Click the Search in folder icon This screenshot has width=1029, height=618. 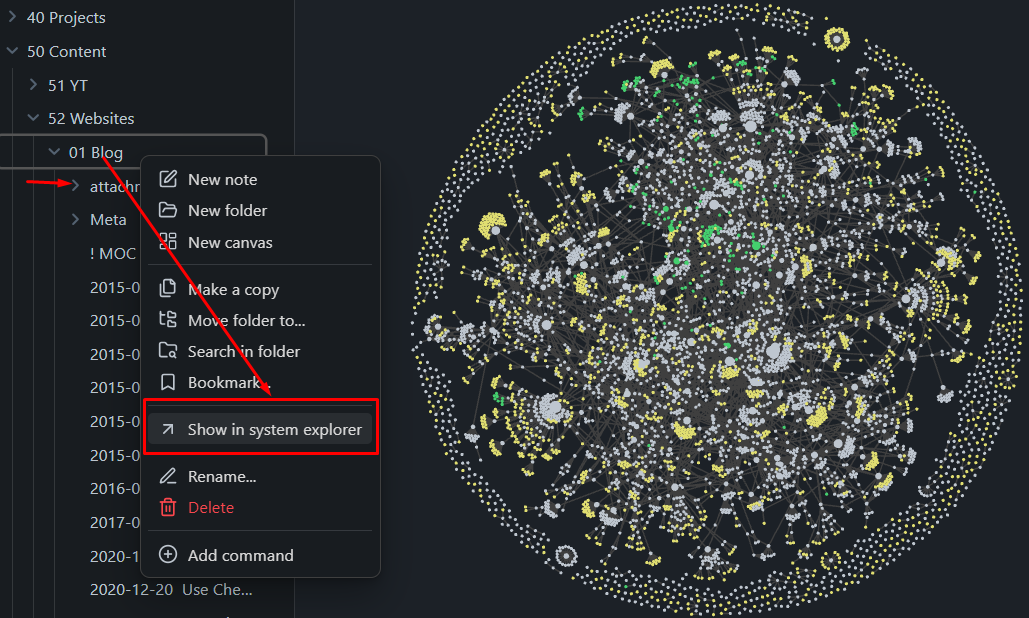point(168,350)
